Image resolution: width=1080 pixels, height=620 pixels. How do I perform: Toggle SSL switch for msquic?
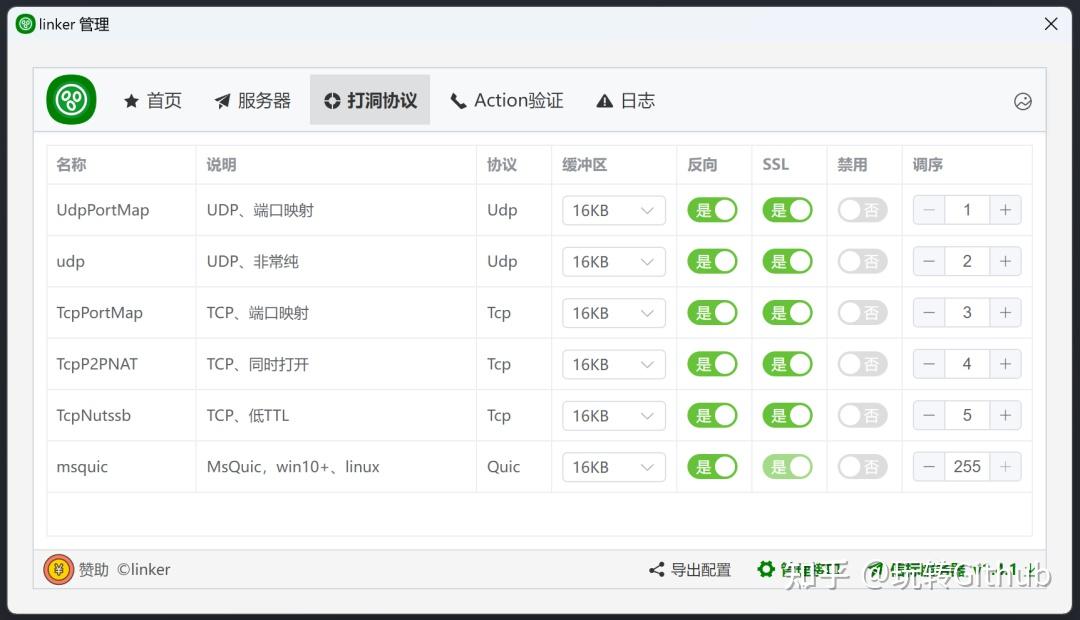[x=787, y=466]
